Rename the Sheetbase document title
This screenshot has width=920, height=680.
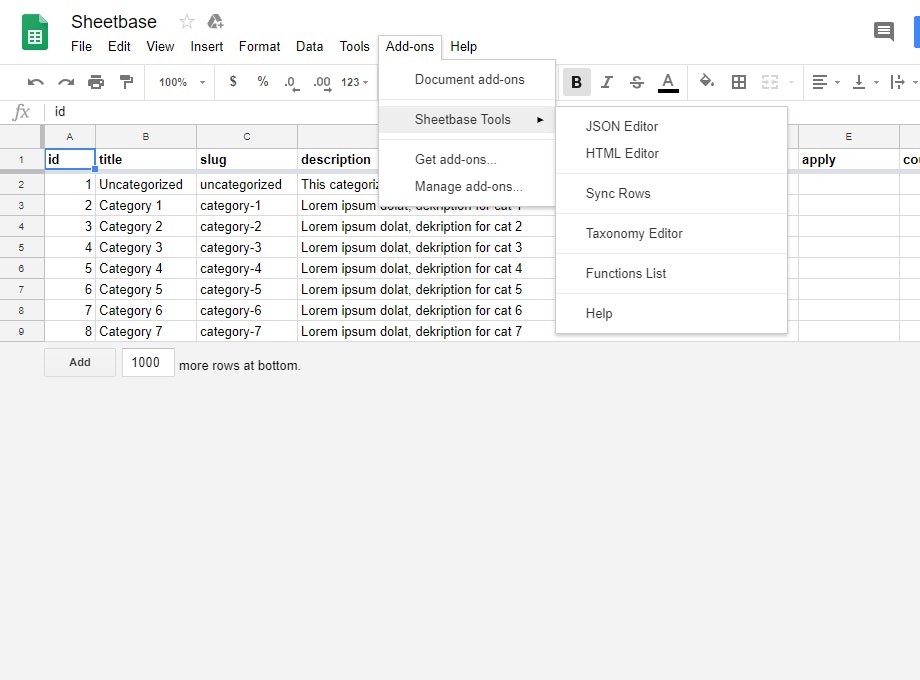point(114,22)
